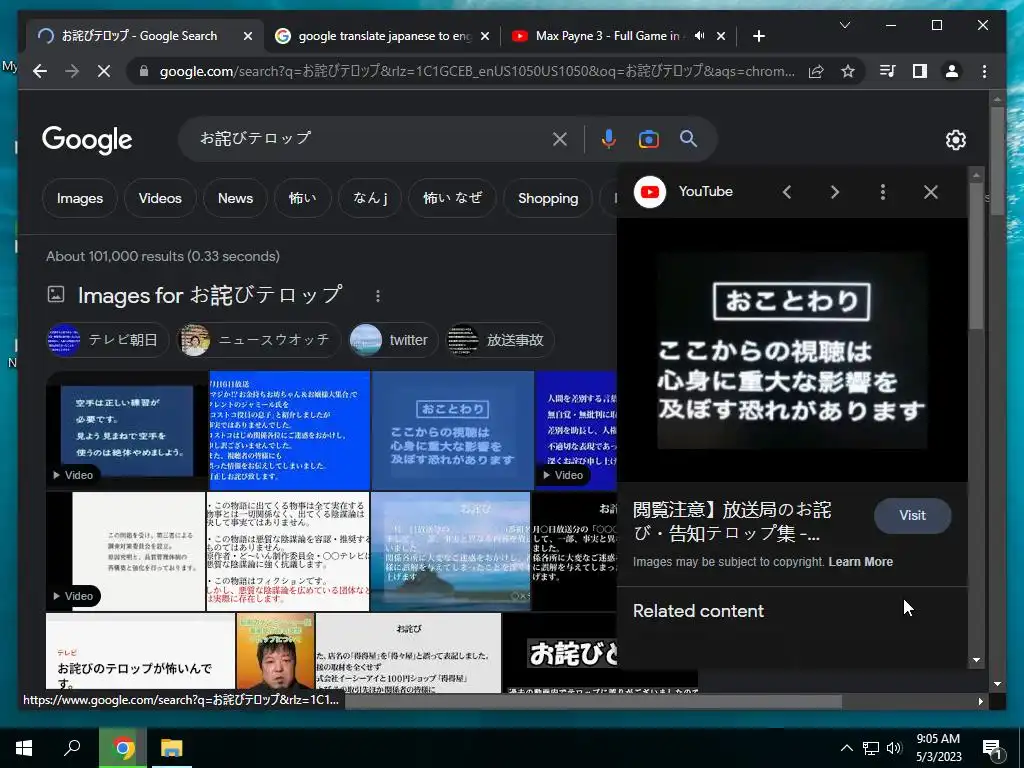Screen dimensions: 1024x768
Task: Open the large おことわり preview image
Action: coord(792,351)
